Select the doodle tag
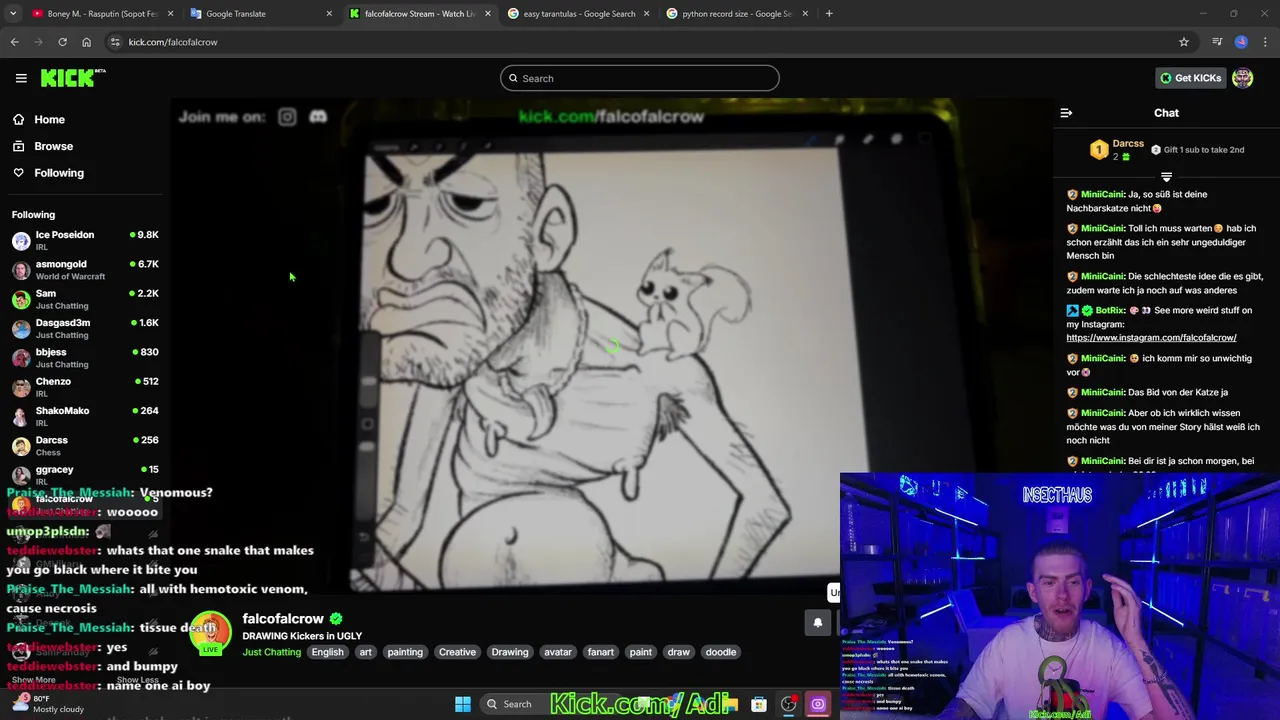Image resolution: width=1280 pixels, height=720 pixels. tap(721, 652)
